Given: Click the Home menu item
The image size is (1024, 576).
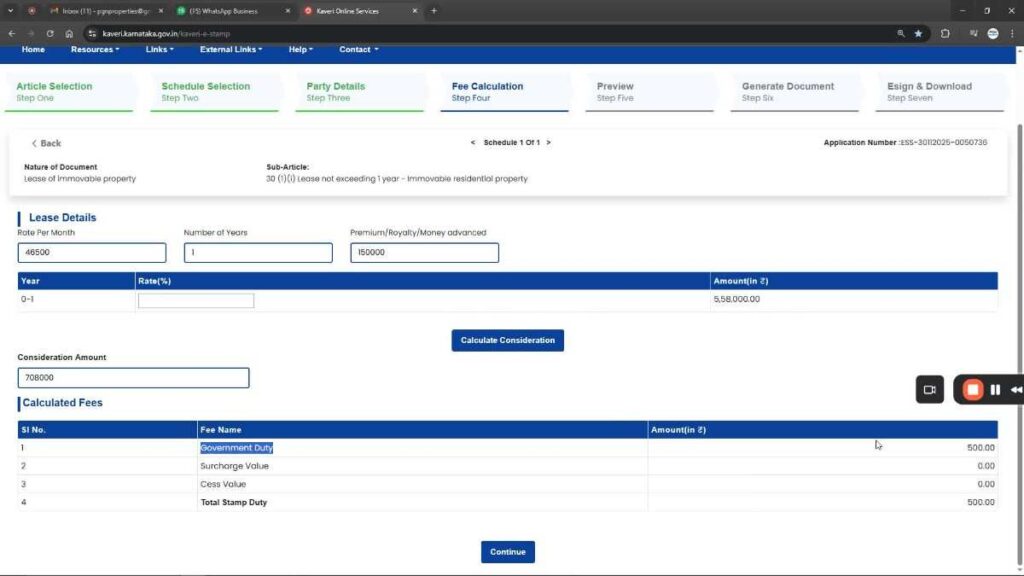Looking at the screenshot, I should 33,49.
